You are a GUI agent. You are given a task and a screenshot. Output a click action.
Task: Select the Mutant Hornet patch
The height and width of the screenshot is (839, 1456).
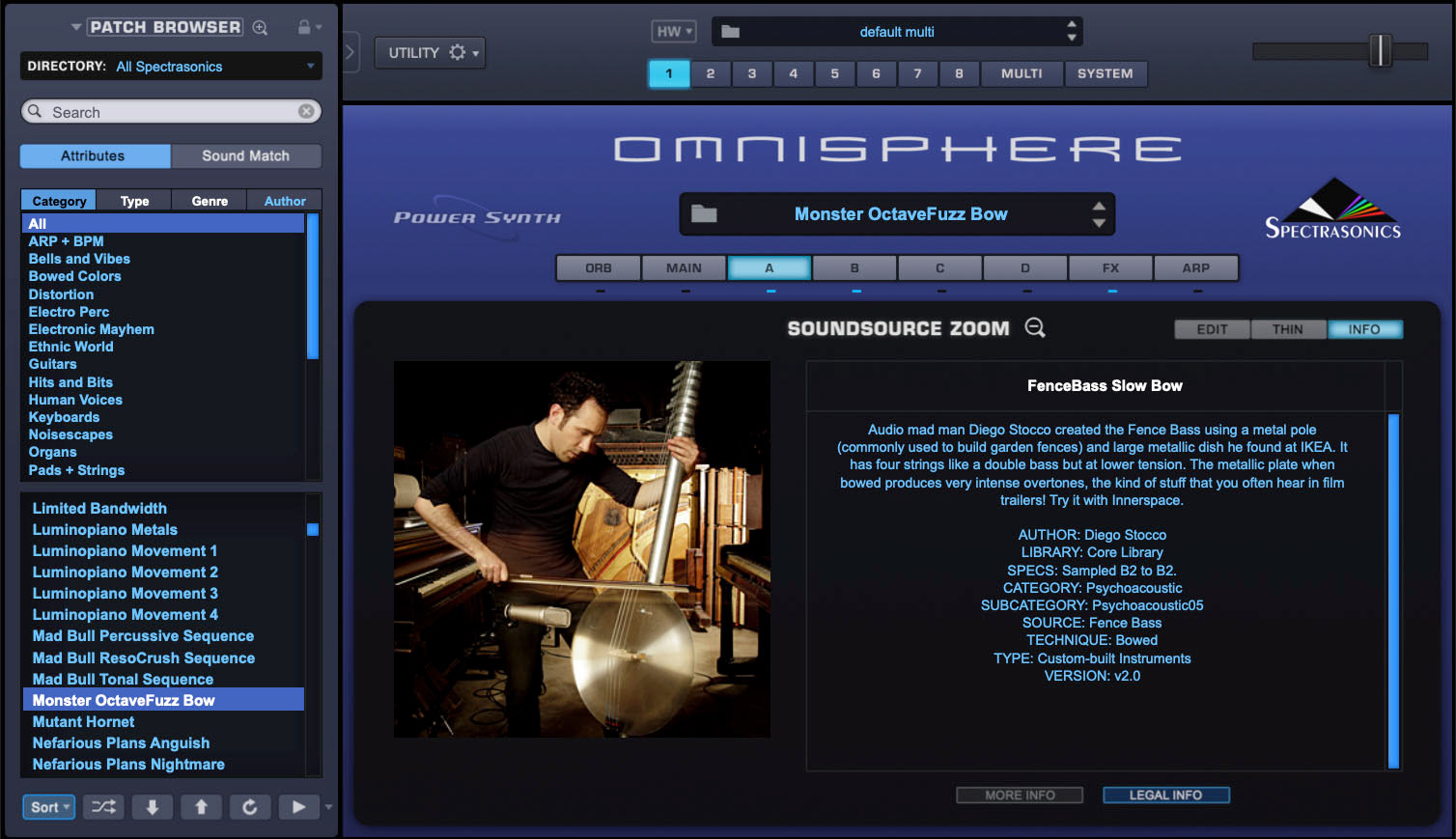click(x=84, y=721)
